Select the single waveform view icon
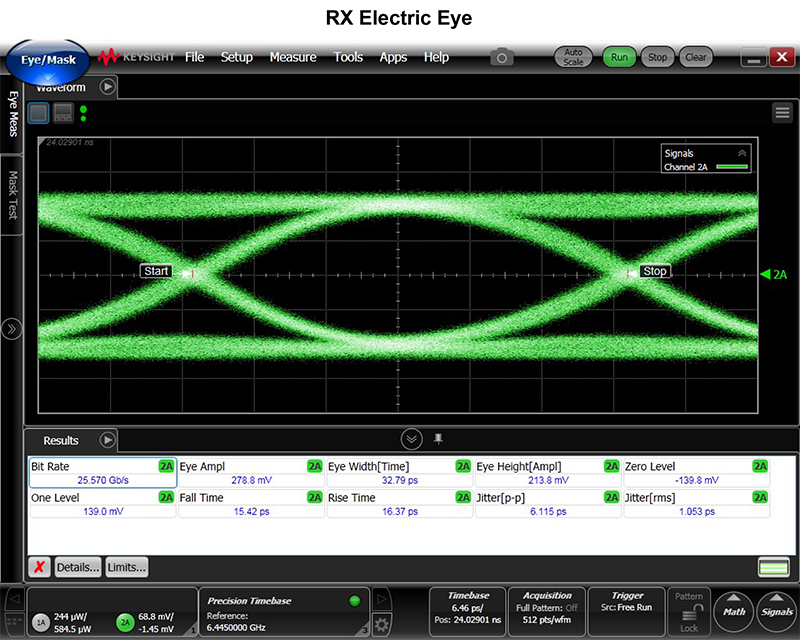Image resolution: width=800 pixels, height=640 pixels. 39,113
